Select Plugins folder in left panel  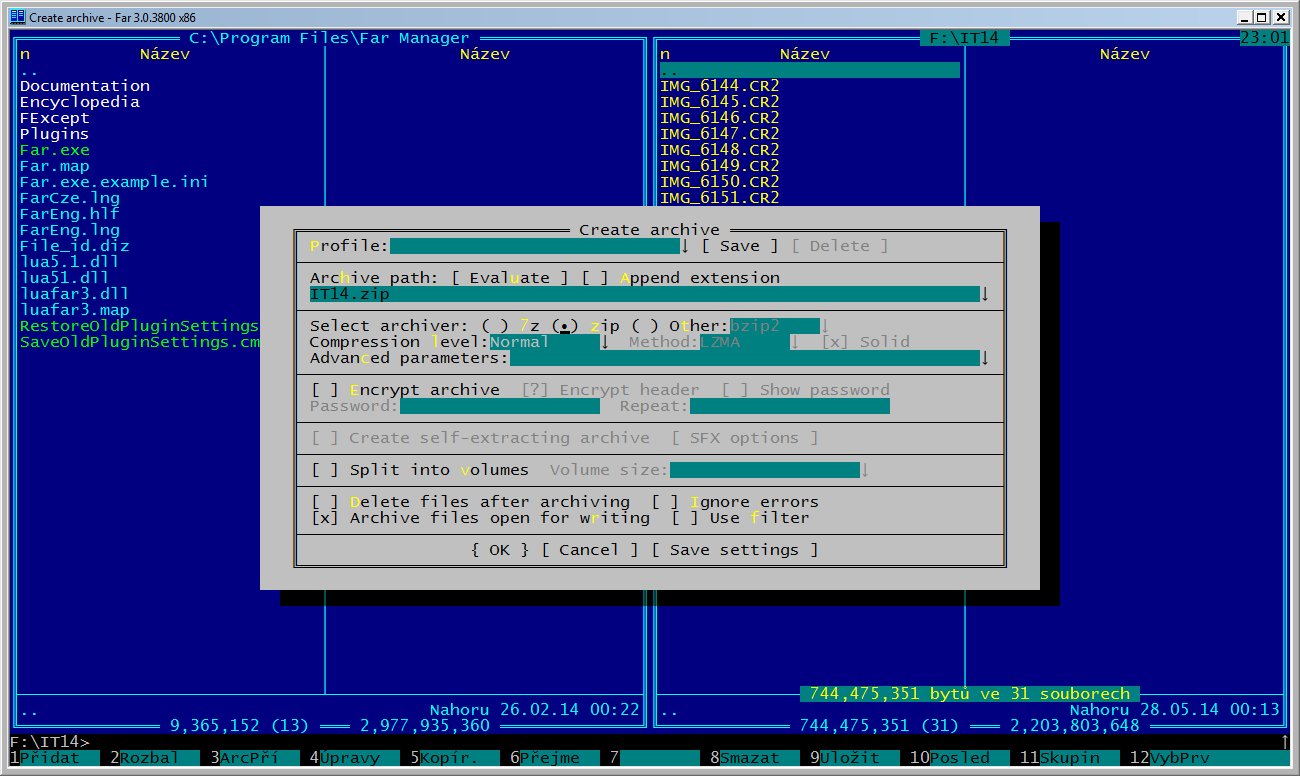click(55, 134)
